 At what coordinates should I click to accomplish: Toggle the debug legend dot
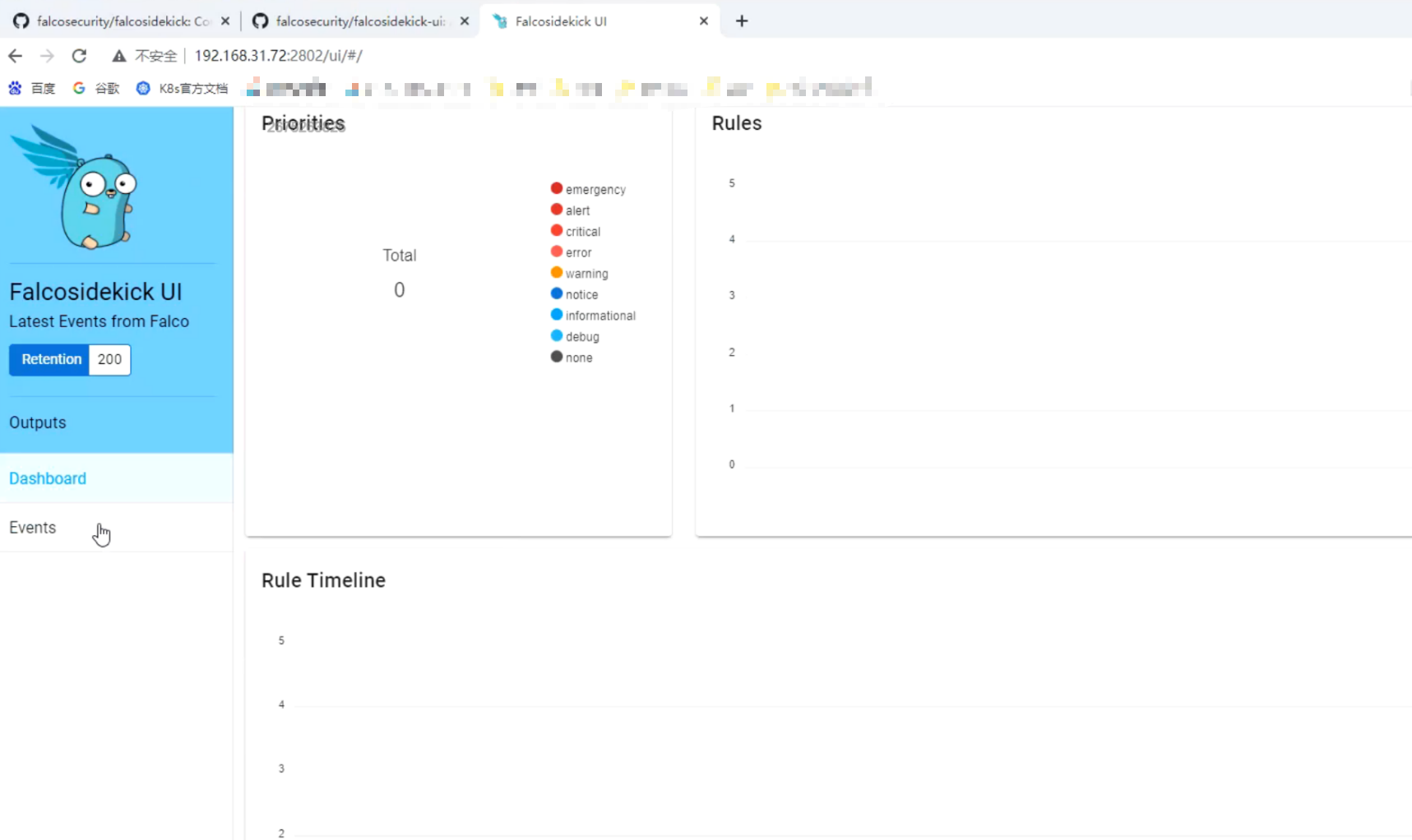(x=557, y=335)
